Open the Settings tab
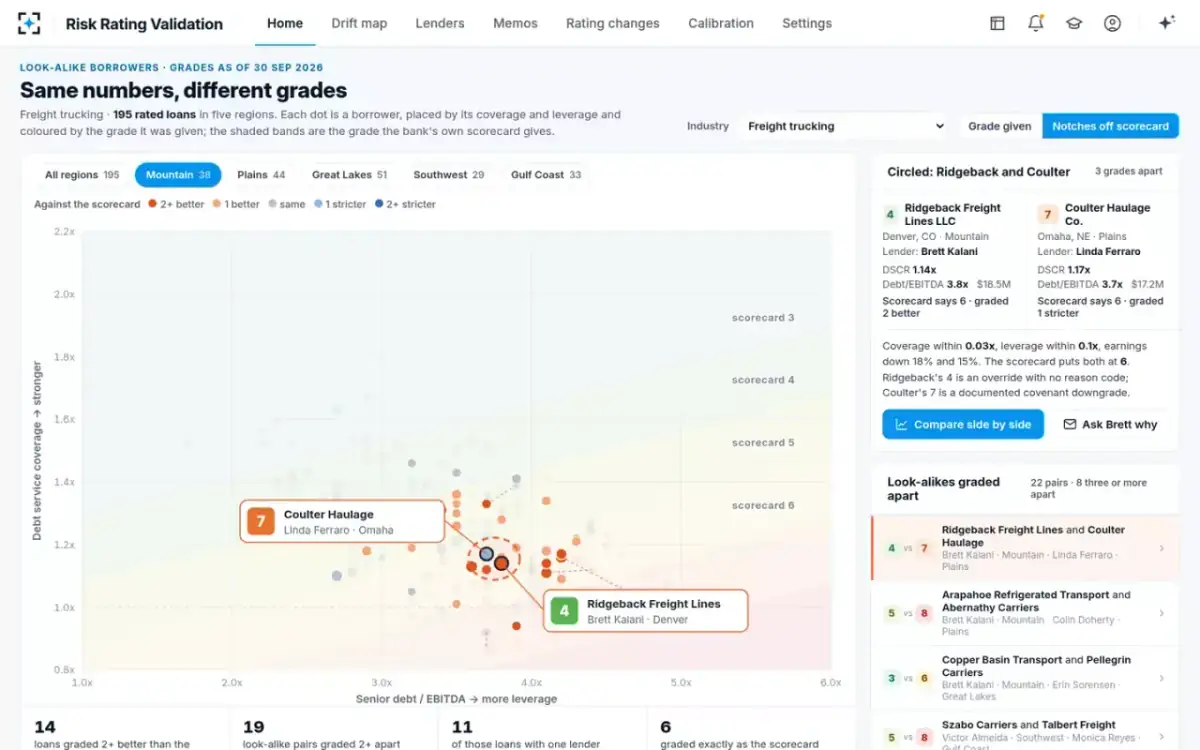The image size is (1200, 750). (x=807, y=23)
